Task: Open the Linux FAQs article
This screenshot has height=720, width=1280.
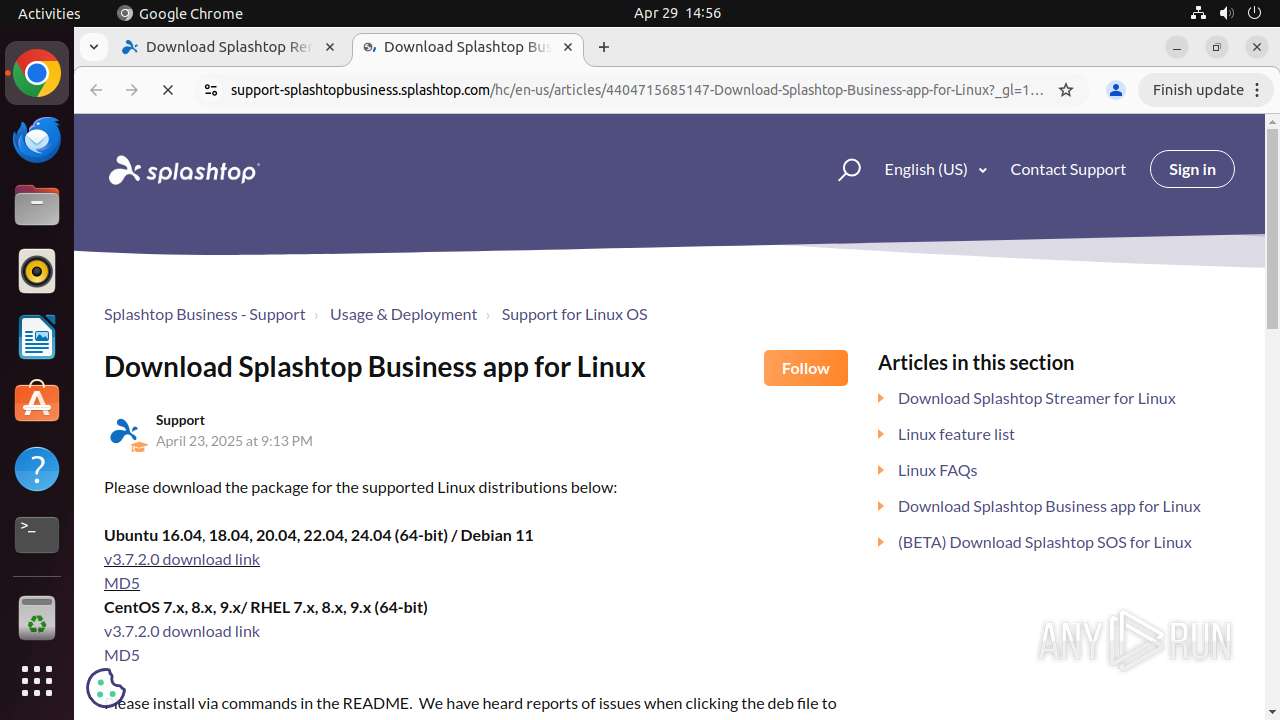Action: [x=938, y=470]
